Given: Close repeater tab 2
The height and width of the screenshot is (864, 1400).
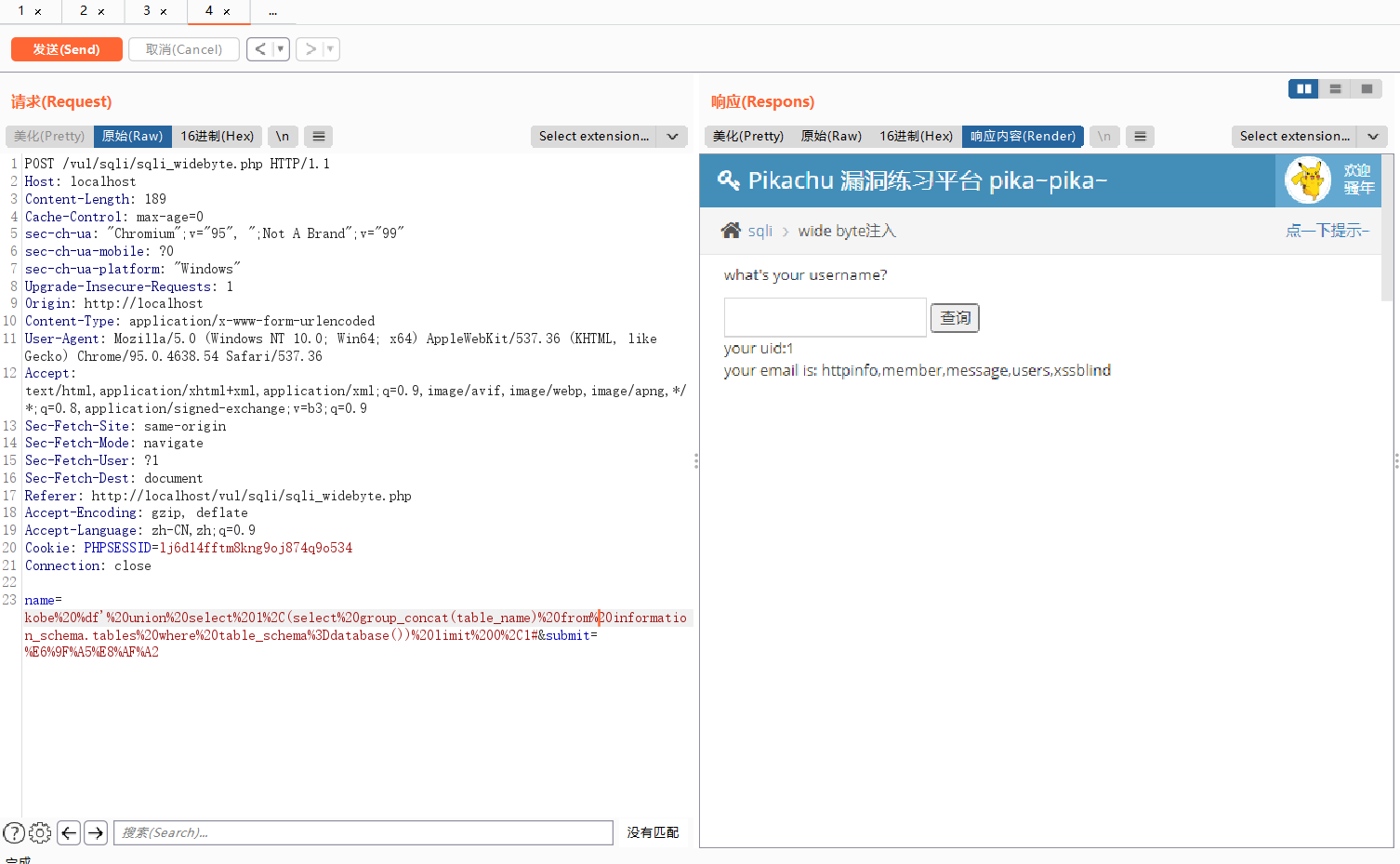Looking at the screenshot, I should [x=101, y=12].
